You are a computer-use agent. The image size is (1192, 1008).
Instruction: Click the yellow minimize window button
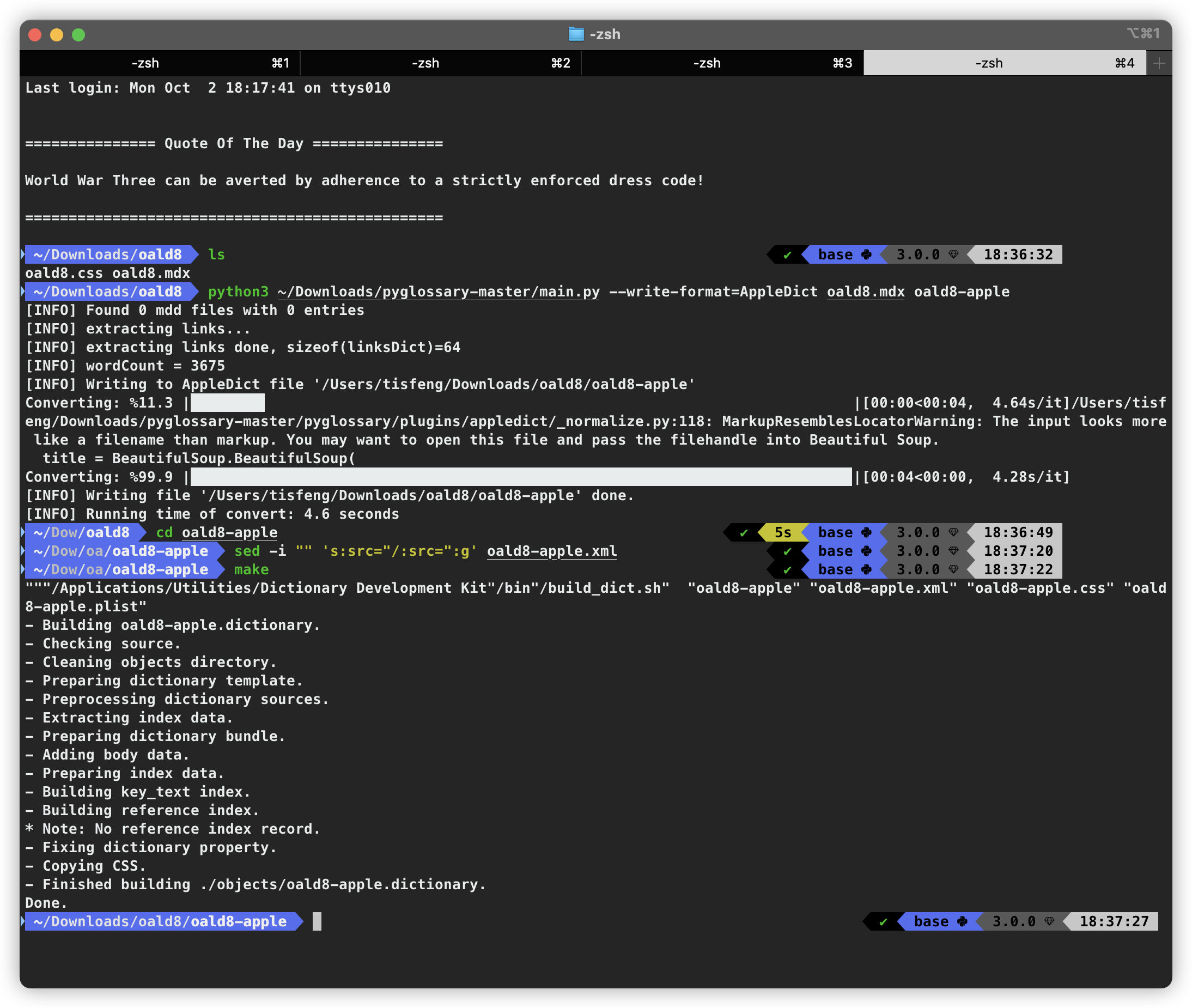coord(57,35)
